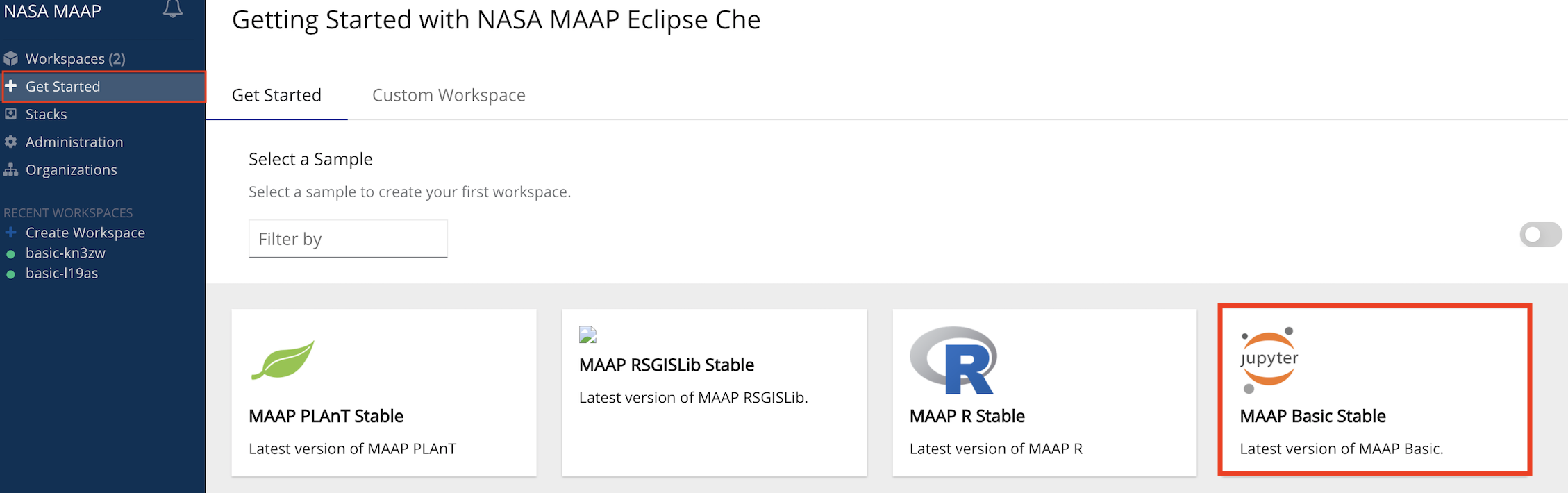The width and height of the screenshot is (1568, 493).
Task: Switch to the Custom Workspace tab
Action: [449, 95]
